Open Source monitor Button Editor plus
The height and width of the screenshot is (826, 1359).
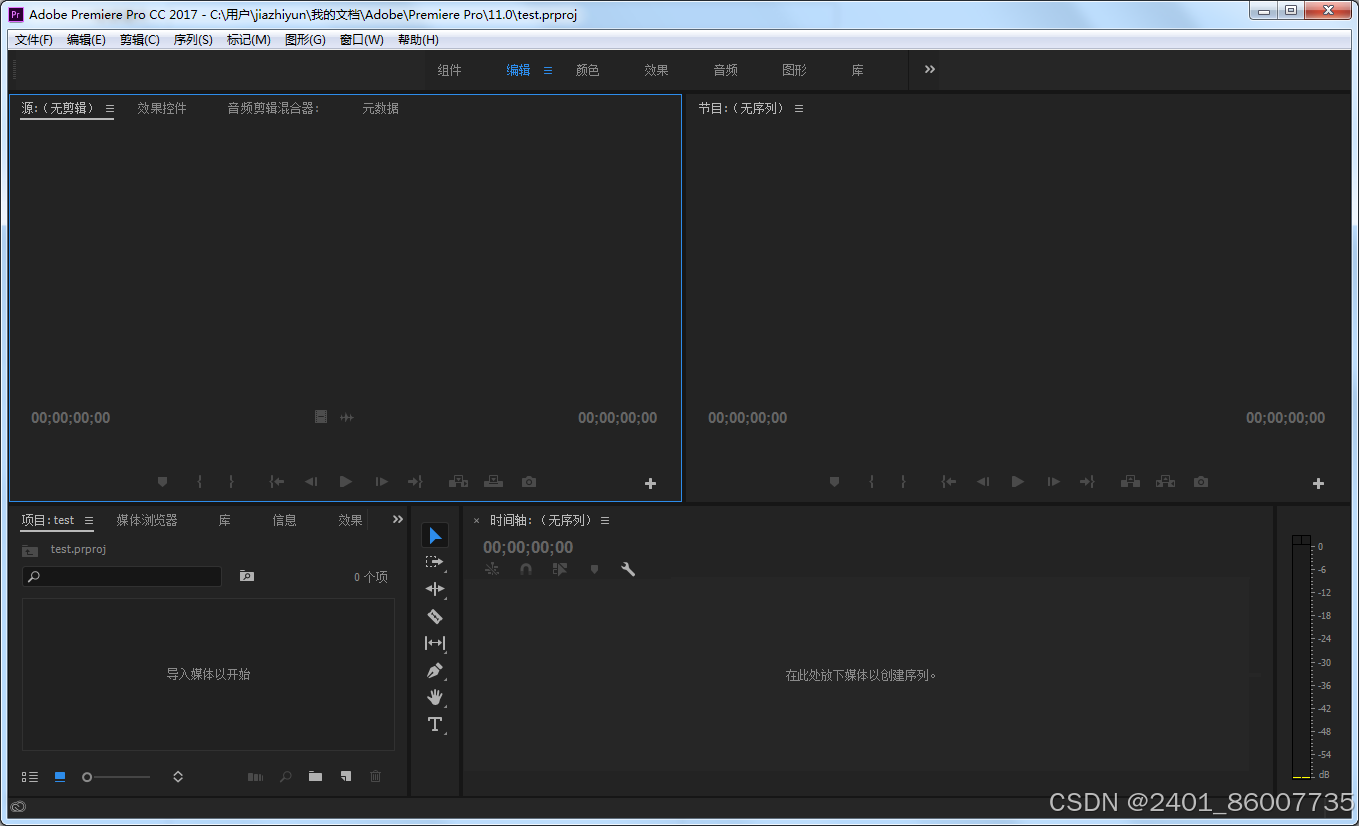click(650, 483)
